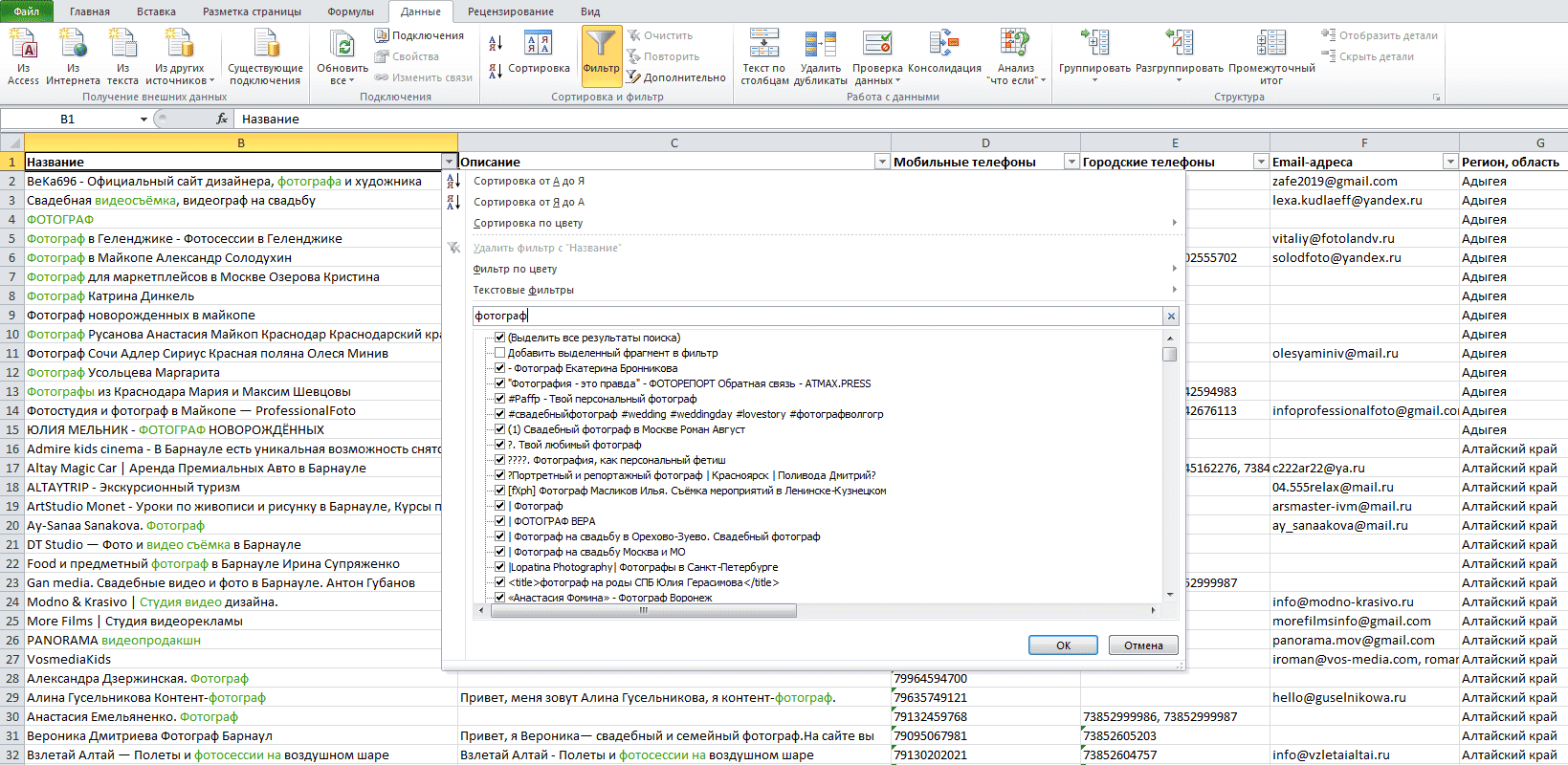Click Remove Duplicates
1568x765 pixels.
pyautogui.click(x=821, y=57)
